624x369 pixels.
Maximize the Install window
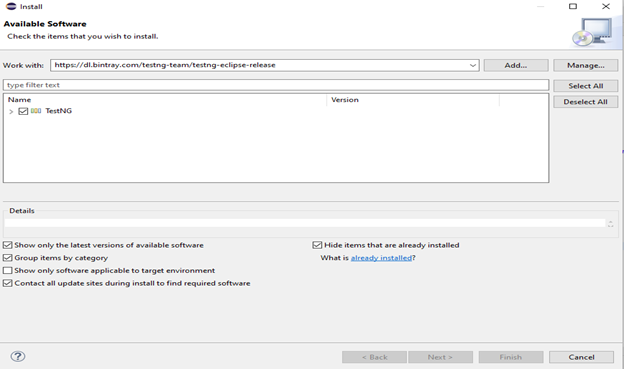[x=573, y=6]
